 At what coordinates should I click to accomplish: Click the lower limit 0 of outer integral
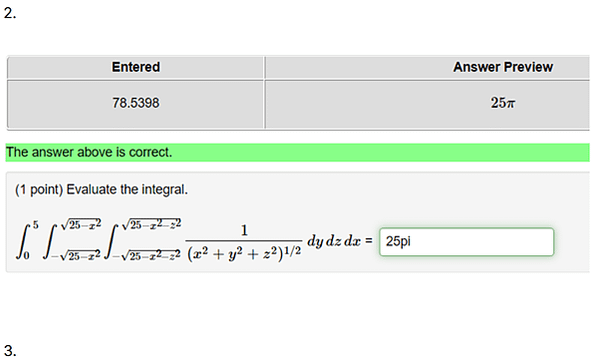click(x=26, y=256)
